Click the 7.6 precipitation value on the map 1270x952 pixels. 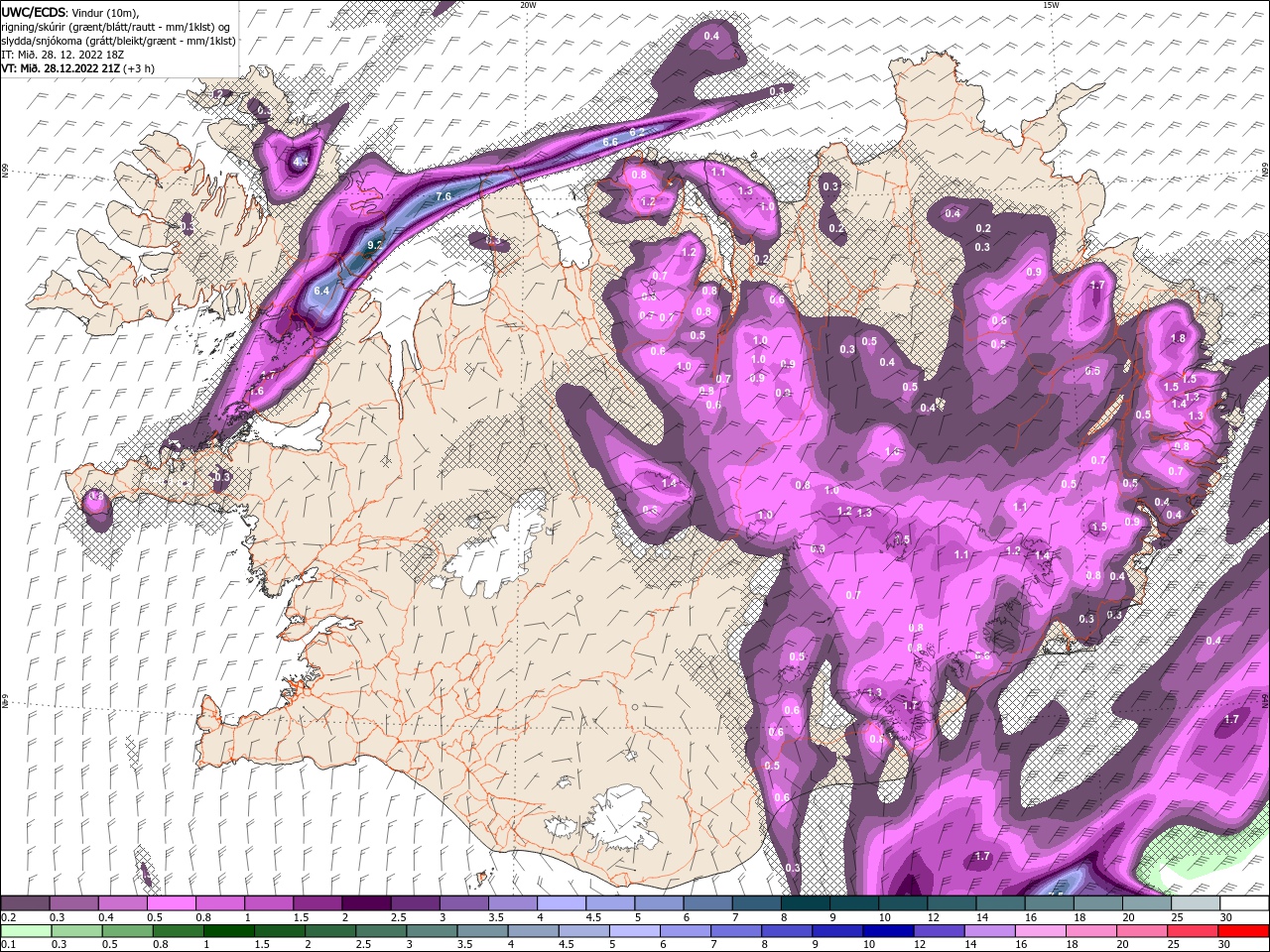[444, 196]
